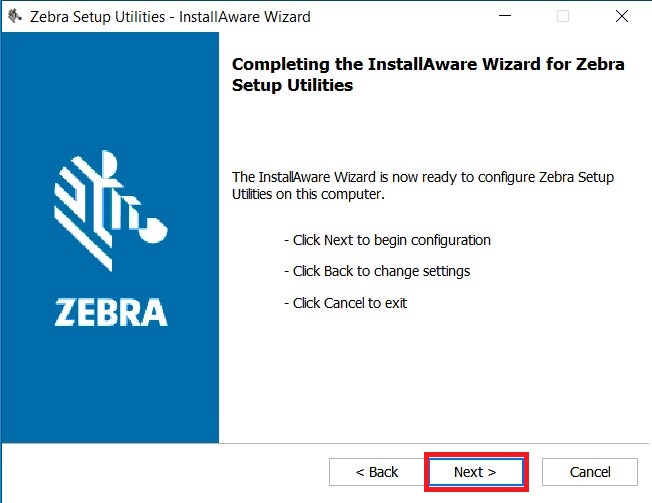Click Next > to begin configuration
This screenshot has height=503, width=652.
[x=476, y=472]
